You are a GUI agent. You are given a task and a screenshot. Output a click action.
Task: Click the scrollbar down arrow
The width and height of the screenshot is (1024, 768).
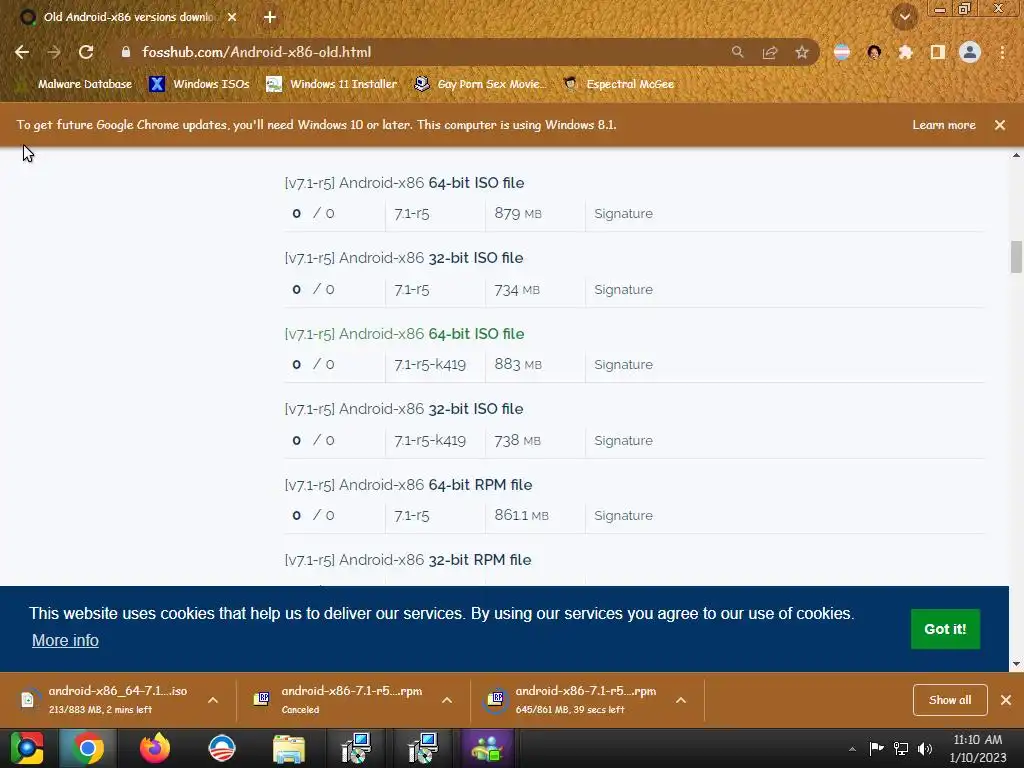1016,664
